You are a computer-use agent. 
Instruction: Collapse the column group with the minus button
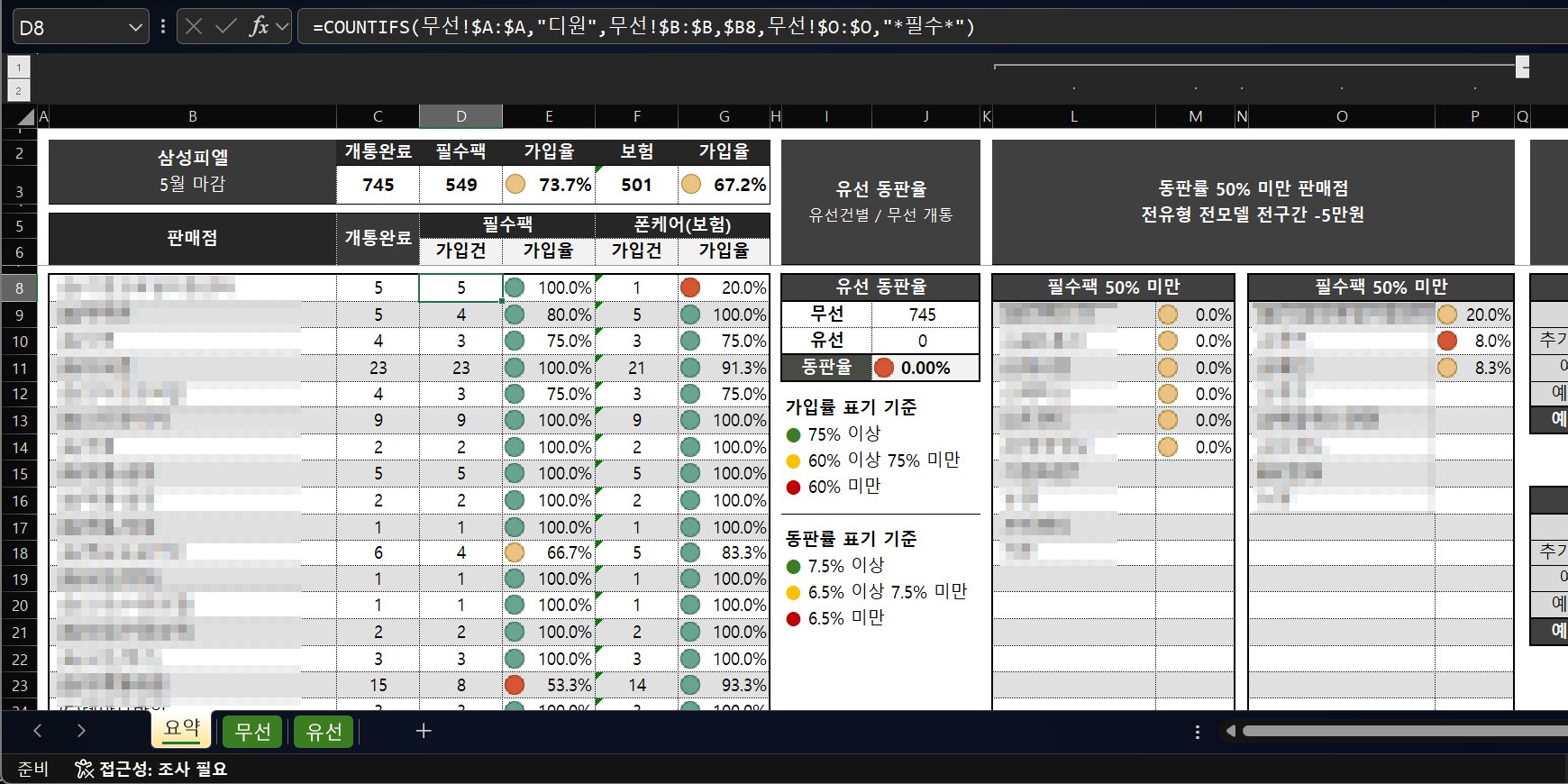coord(1522,67)
